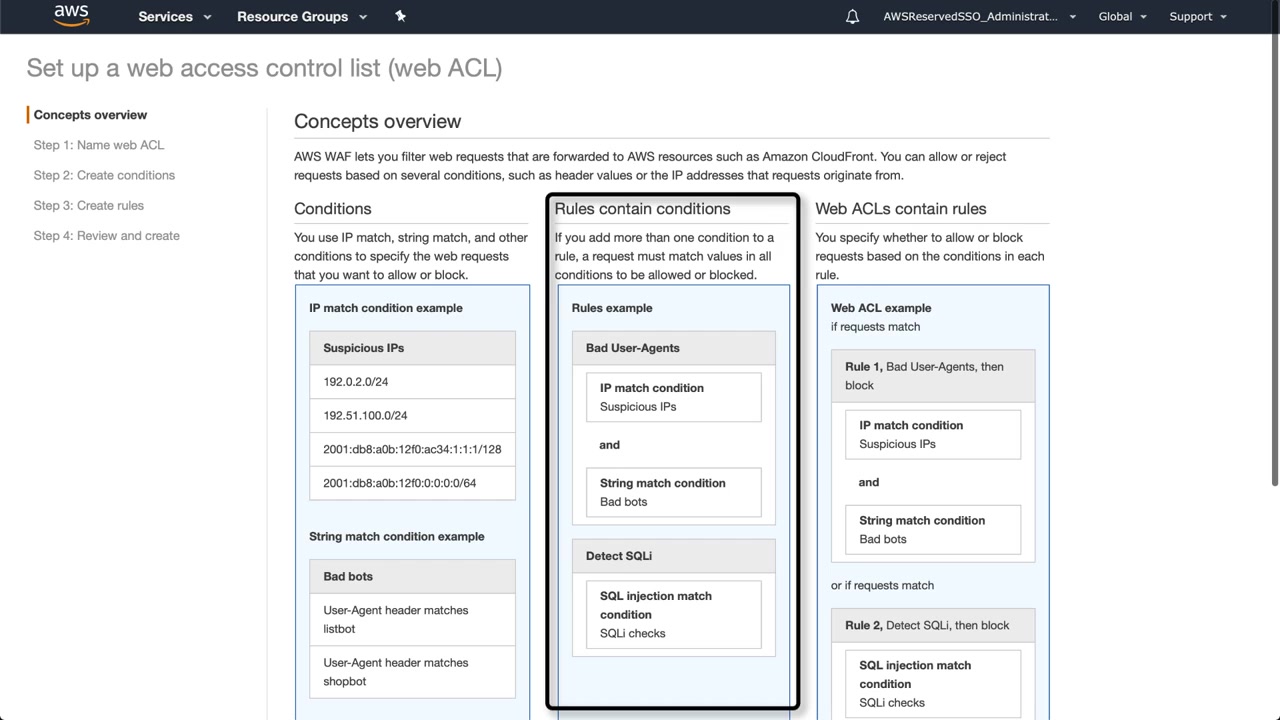Open the notifications bell icon
This screenshot has width=1280, height=720.
click(x=852, y=17)
